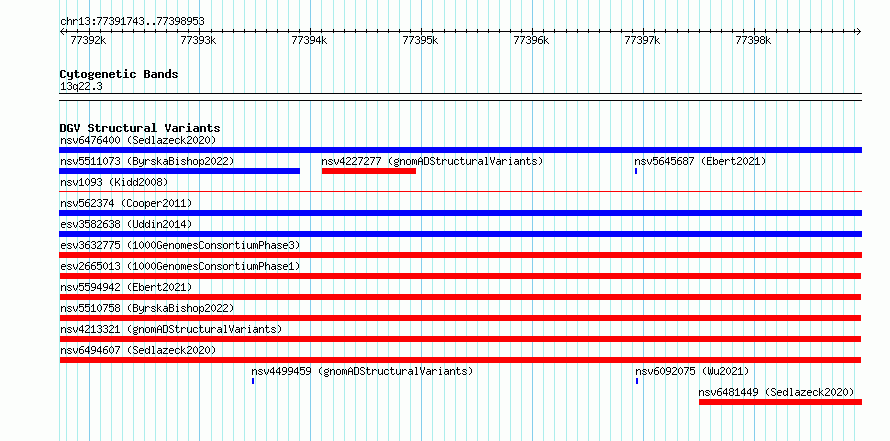Open nsv4227277 (gnomADStructuralVariants) label
The image size is (890, 441).
[x=433, y=161]
